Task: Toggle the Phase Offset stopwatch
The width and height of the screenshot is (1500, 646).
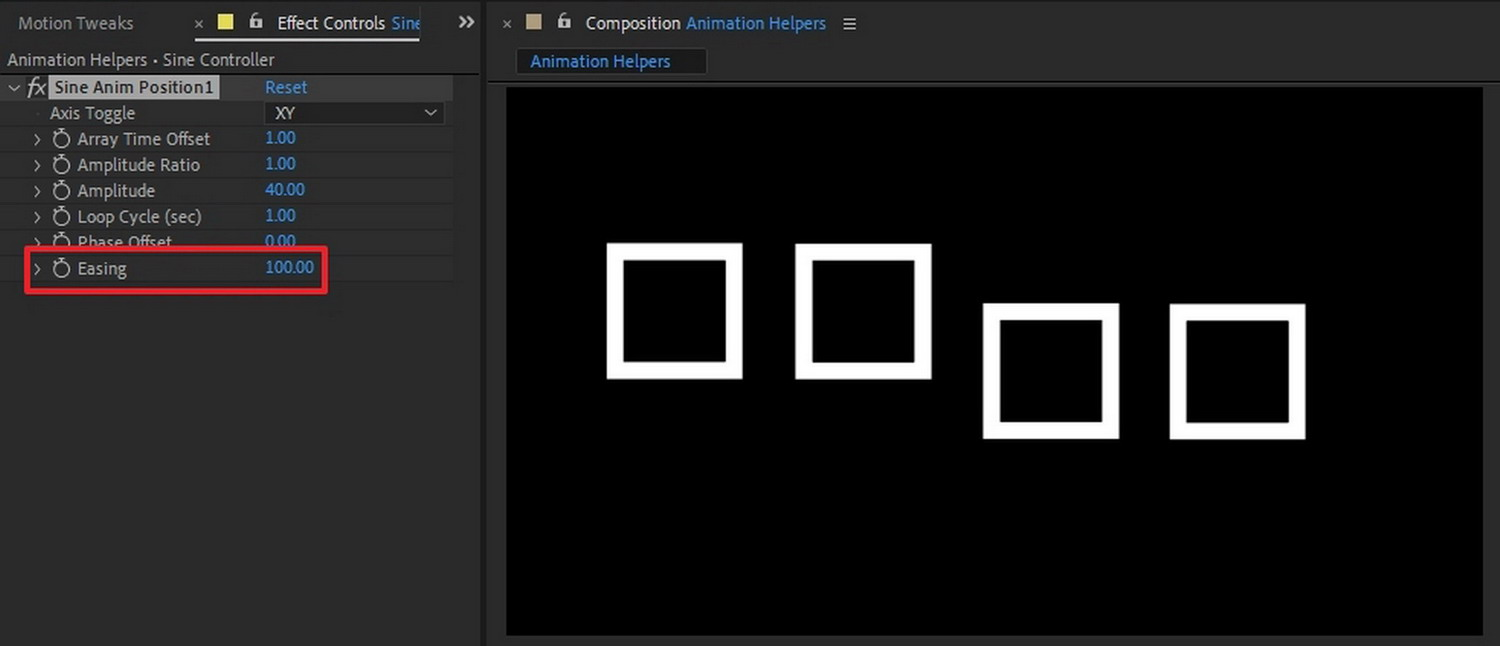Action: click(x=61, y=242)
